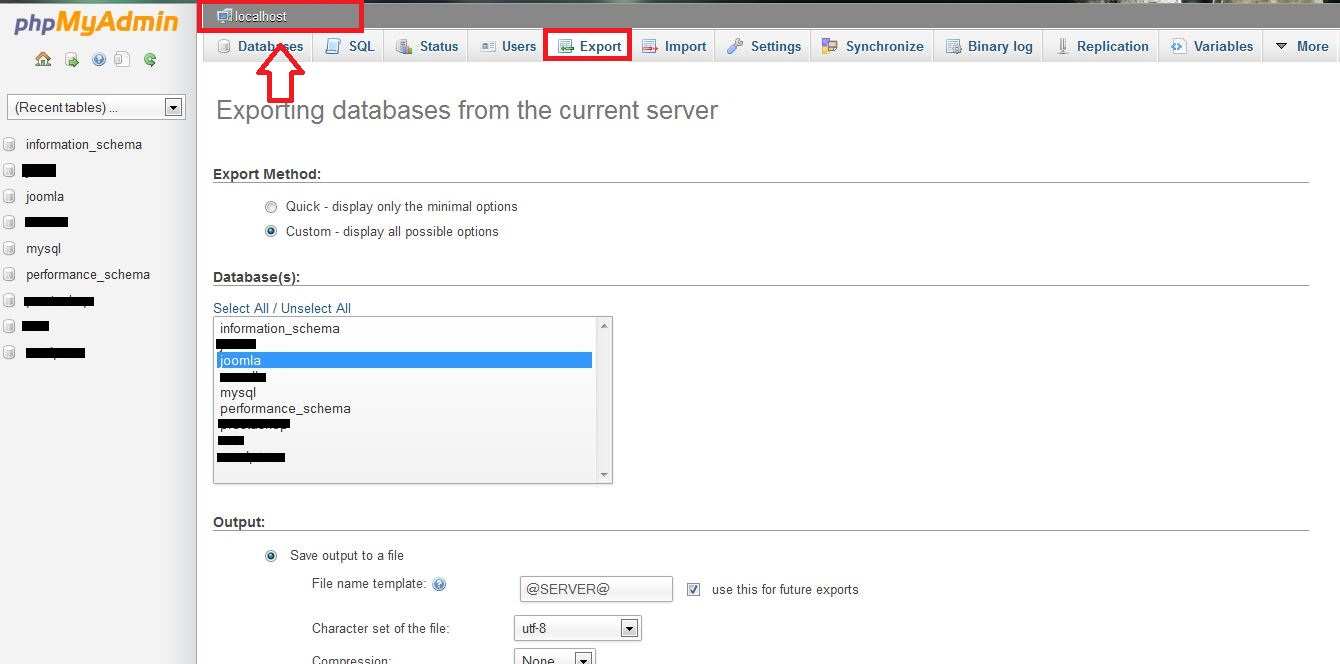Screen dimensions: 1340x664
Task: Open the blue question-mark documentation icon in sidebar
Action: point(99,60)
